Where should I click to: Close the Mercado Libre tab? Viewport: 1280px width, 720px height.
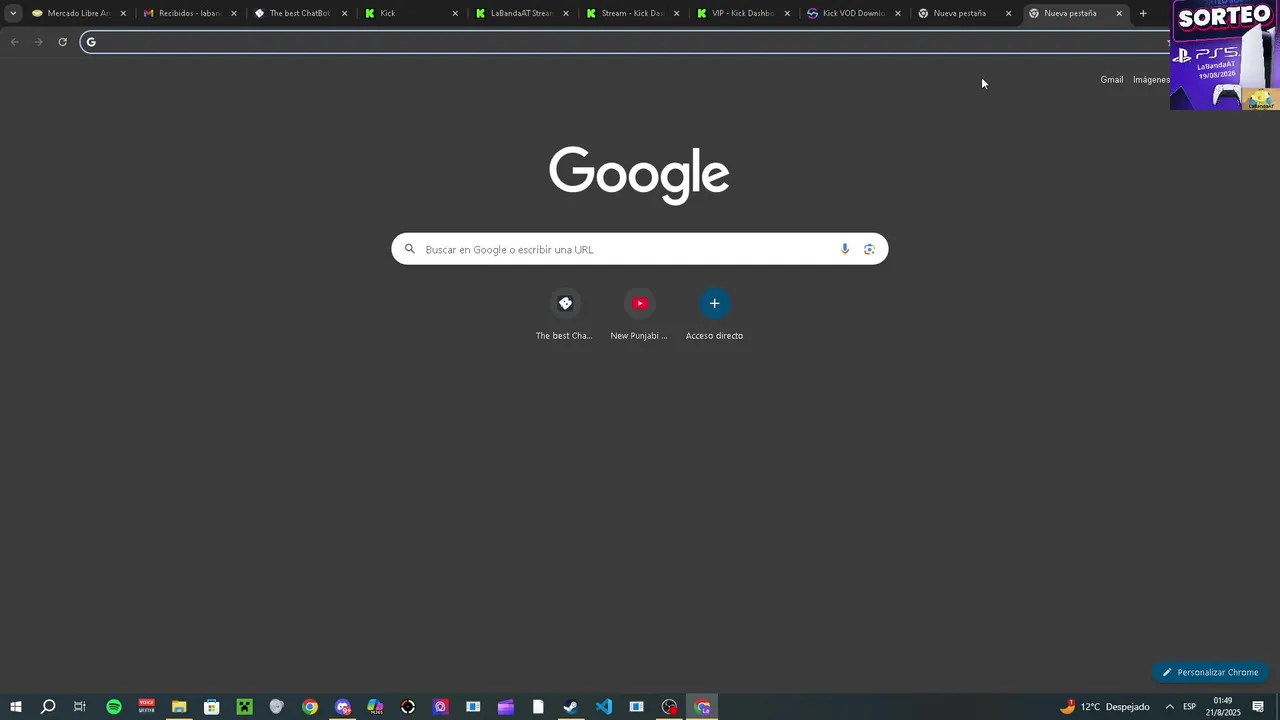point(123,13)
